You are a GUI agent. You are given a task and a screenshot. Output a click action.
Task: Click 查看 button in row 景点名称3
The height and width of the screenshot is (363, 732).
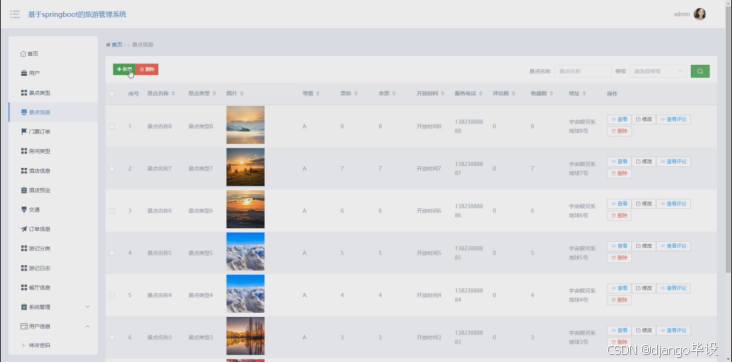pyautogui.click(x=619, y=330)
